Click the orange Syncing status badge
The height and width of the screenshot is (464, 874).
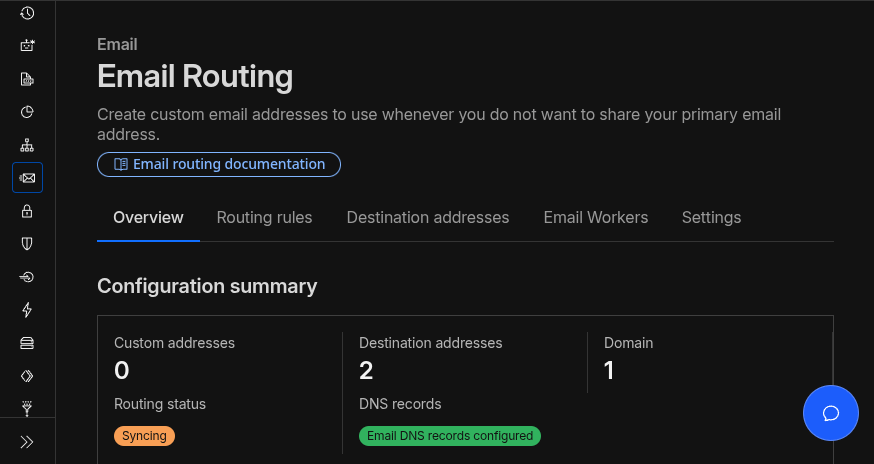[144, 436]
